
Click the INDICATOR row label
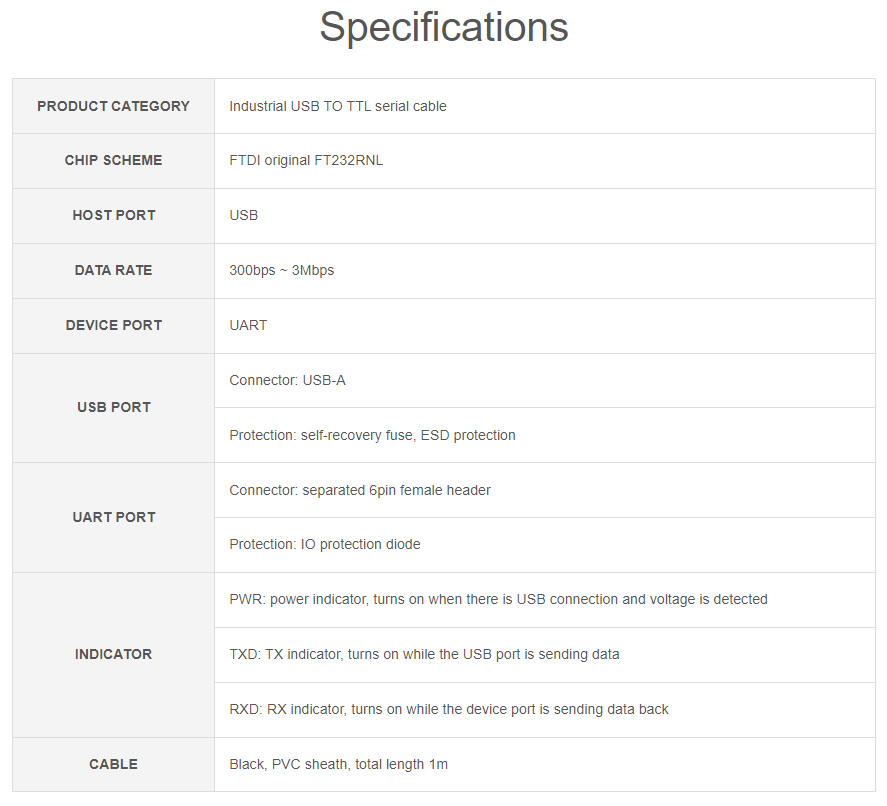113,654
